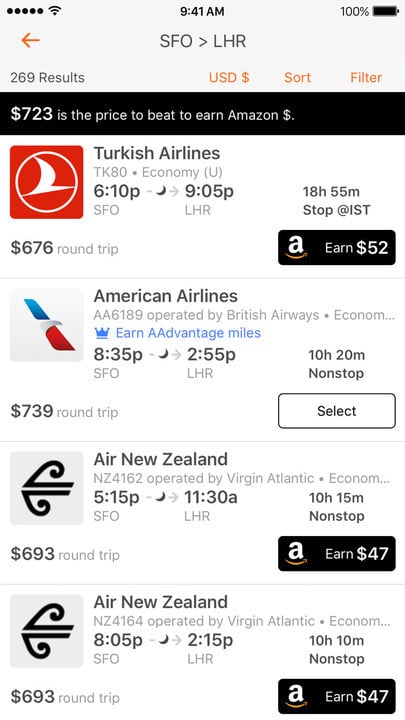
Task: Tap the Air New Zealand NZ4162 logo
Action: click(x=46, y=488)
